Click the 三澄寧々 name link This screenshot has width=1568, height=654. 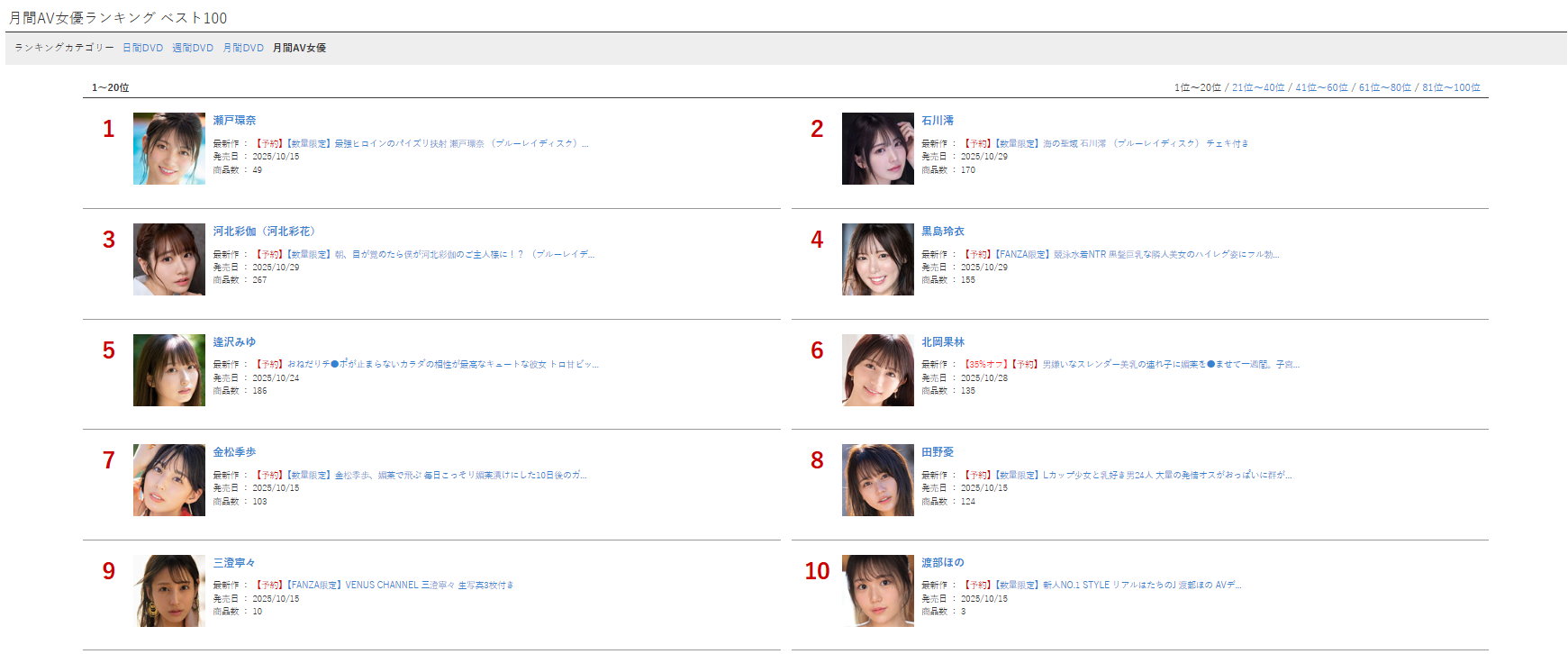(x=234, y=563)
